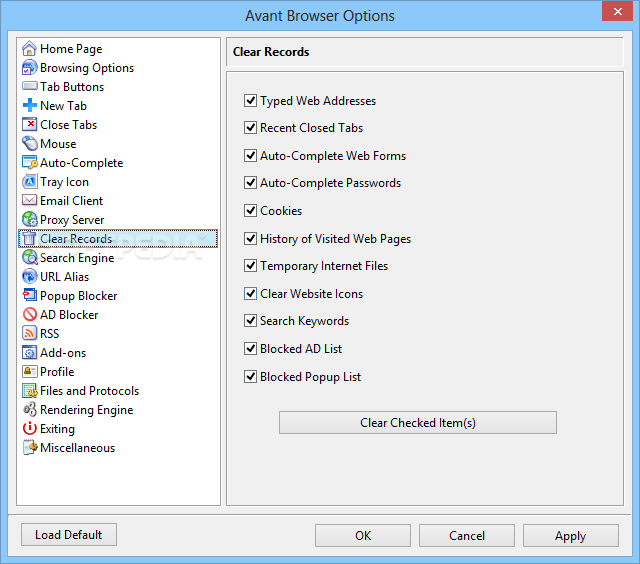Select the URL Alias category label

click(x=64, y=277)
